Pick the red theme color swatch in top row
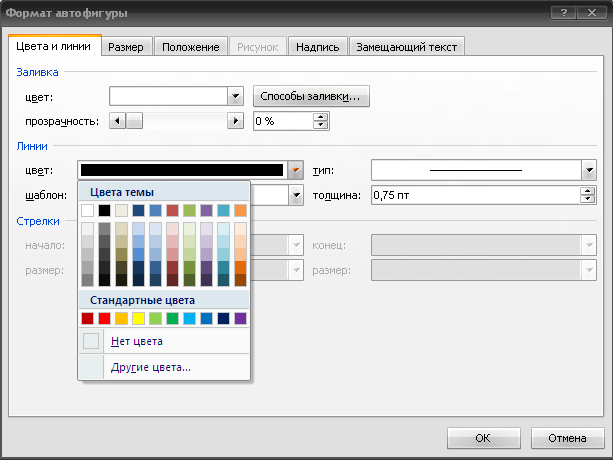Image resolution: width=613 pixels, height=460 pixels. tap(172, 210)
